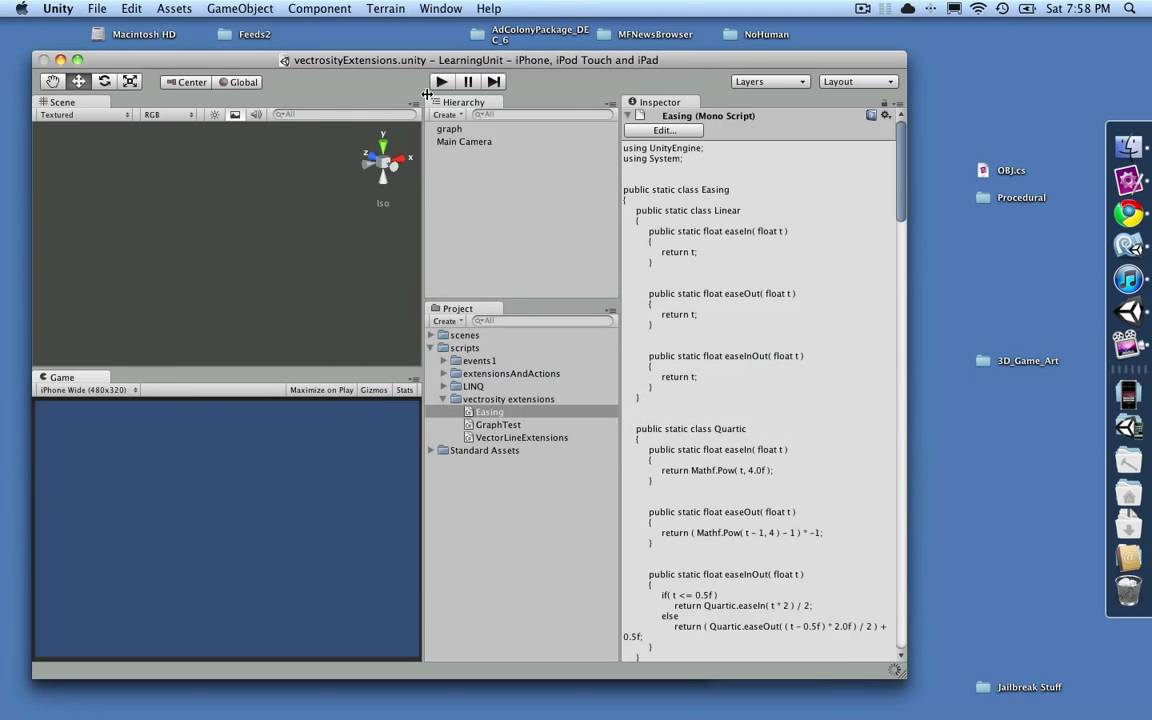The width and height of the screenshot is (1152, 720).
Task: Toggle scene lighting sun icon
Action: tap(215, 115)
